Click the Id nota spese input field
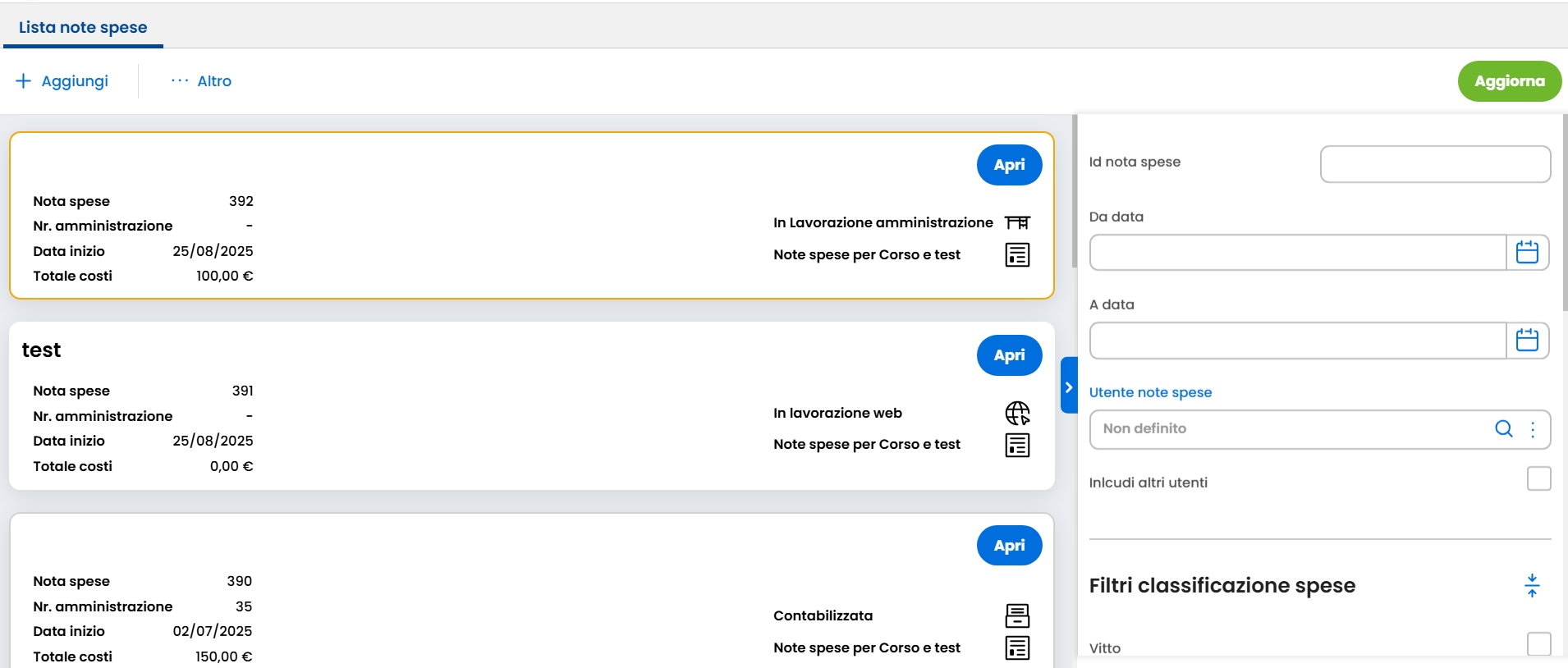Screen dimensions: 1568x668 tap(1434, 164)
